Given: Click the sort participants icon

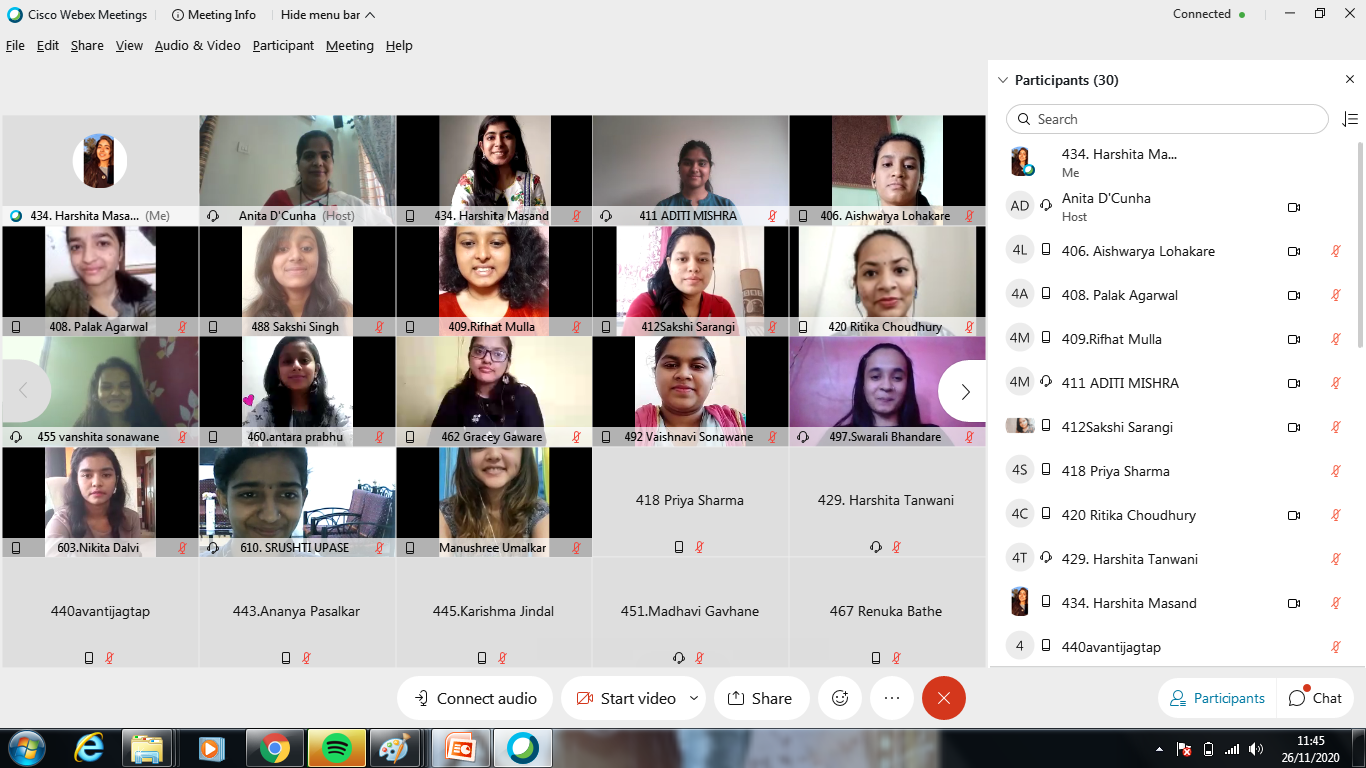Looking at the screenshot, I should (1349, 119).
